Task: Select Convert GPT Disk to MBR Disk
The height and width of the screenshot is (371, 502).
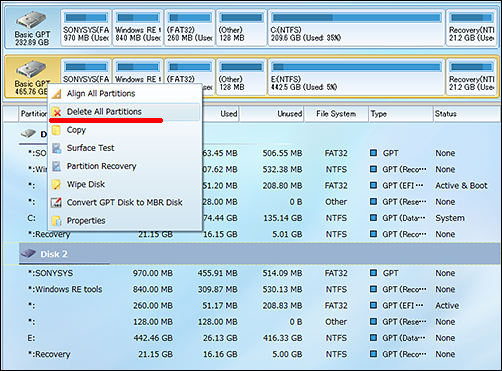Action: (125, 202)
